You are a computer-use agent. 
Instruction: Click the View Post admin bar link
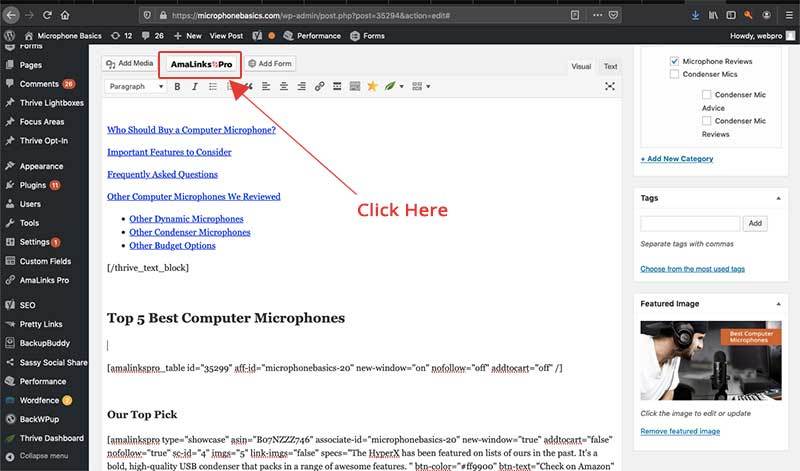tap(226, 36)
